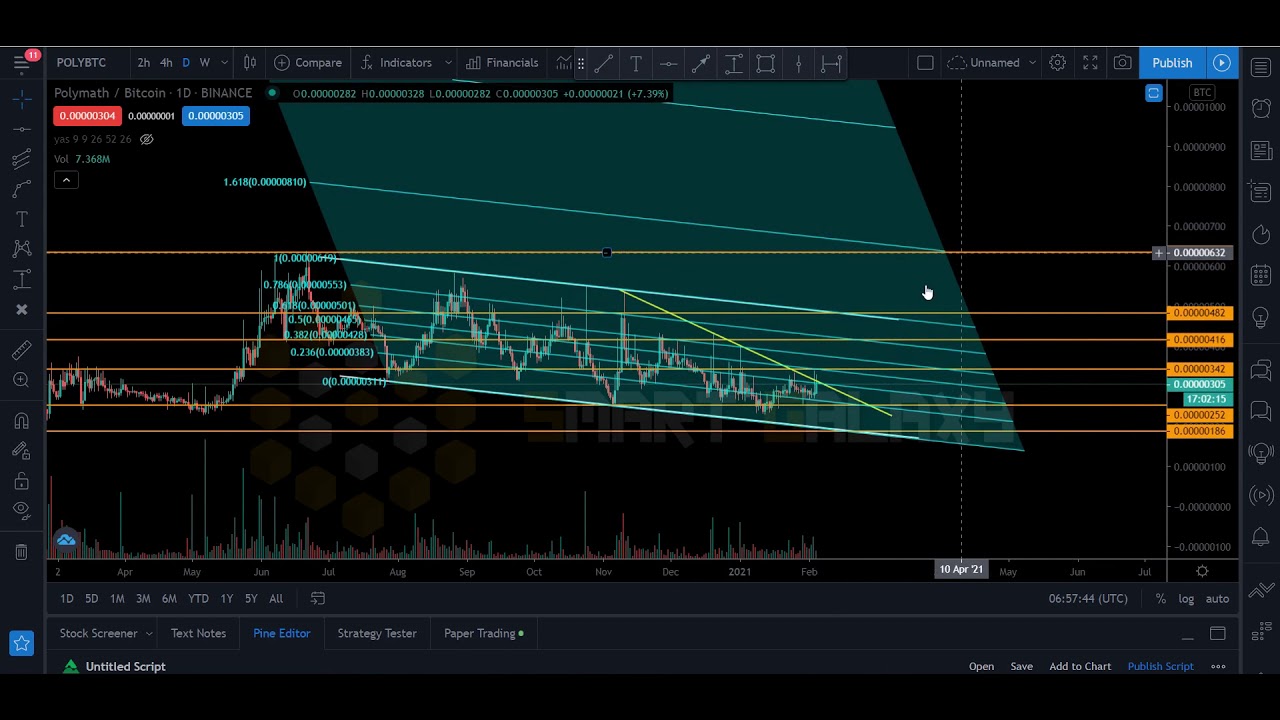1280x720 pixels.
Task: Pick vertical line from floating toolbar
Action: [798, 64]
